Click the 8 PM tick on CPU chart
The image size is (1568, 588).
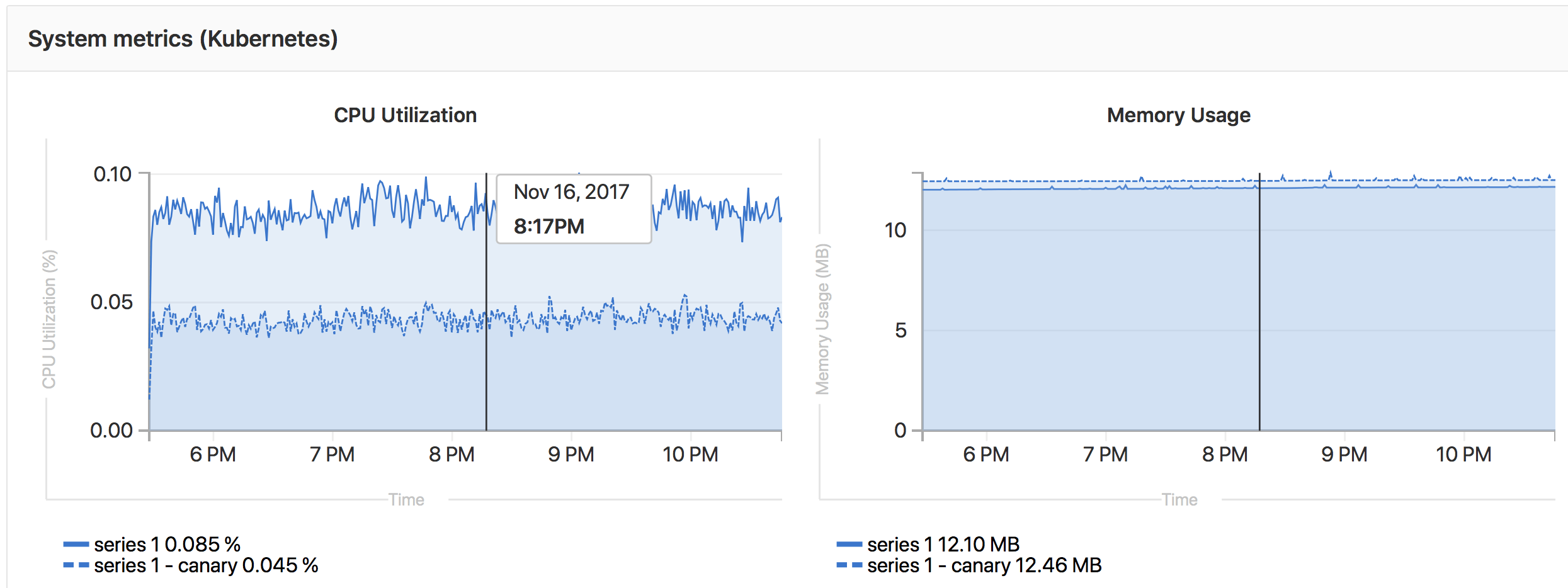pos(452,454)
